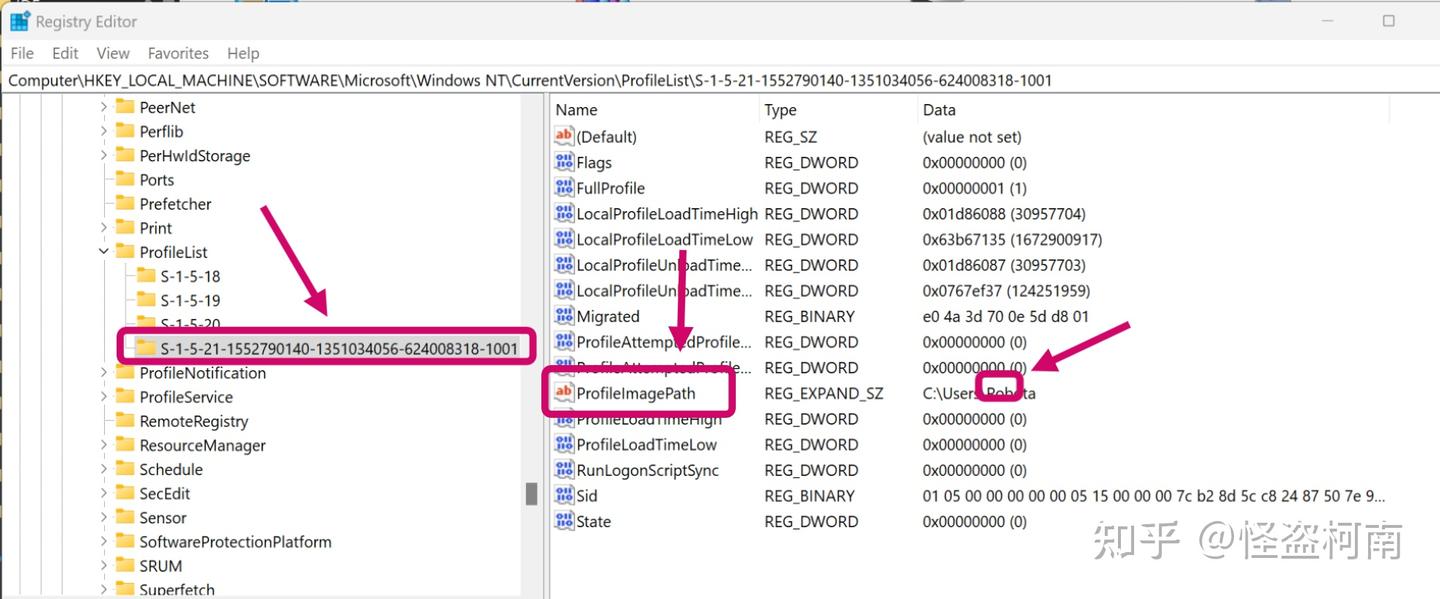The width and height of the screenshot is (1440, 599).
Task: Expand the SRUM key
Action: (103, 565)
